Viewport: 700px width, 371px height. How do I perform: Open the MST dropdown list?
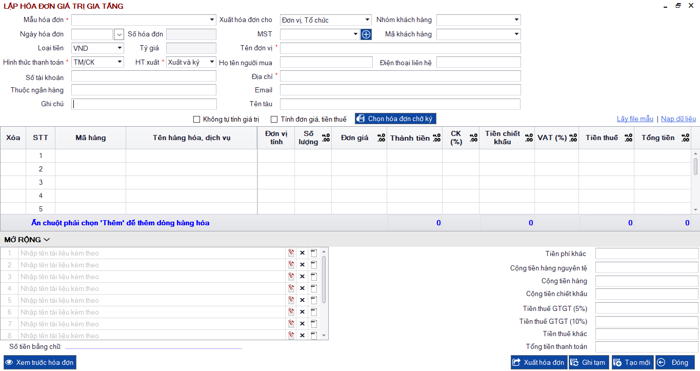click(x=355, y=34)
